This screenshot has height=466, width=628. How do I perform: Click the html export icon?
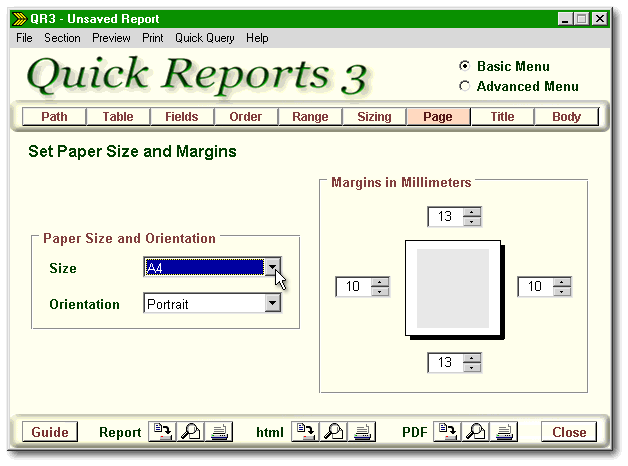point(305,432)
